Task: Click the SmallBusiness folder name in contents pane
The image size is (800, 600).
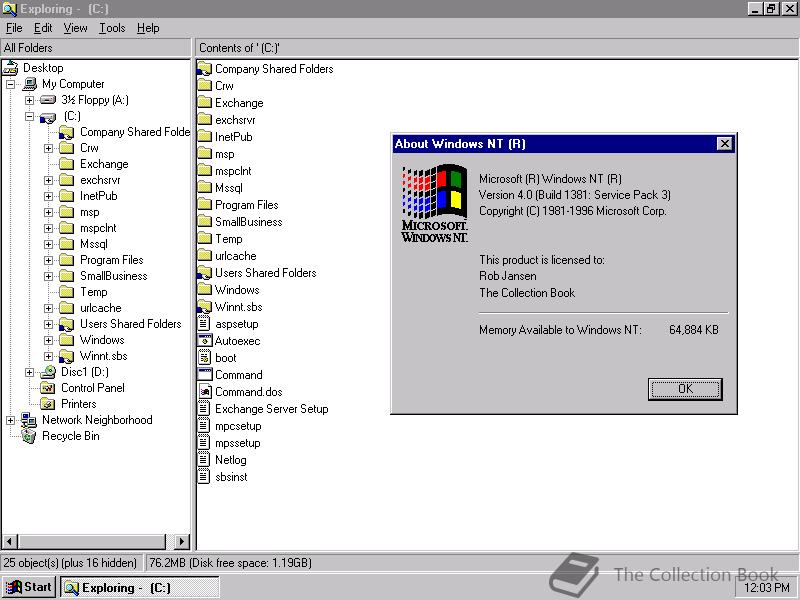Action: coord(248,222)
